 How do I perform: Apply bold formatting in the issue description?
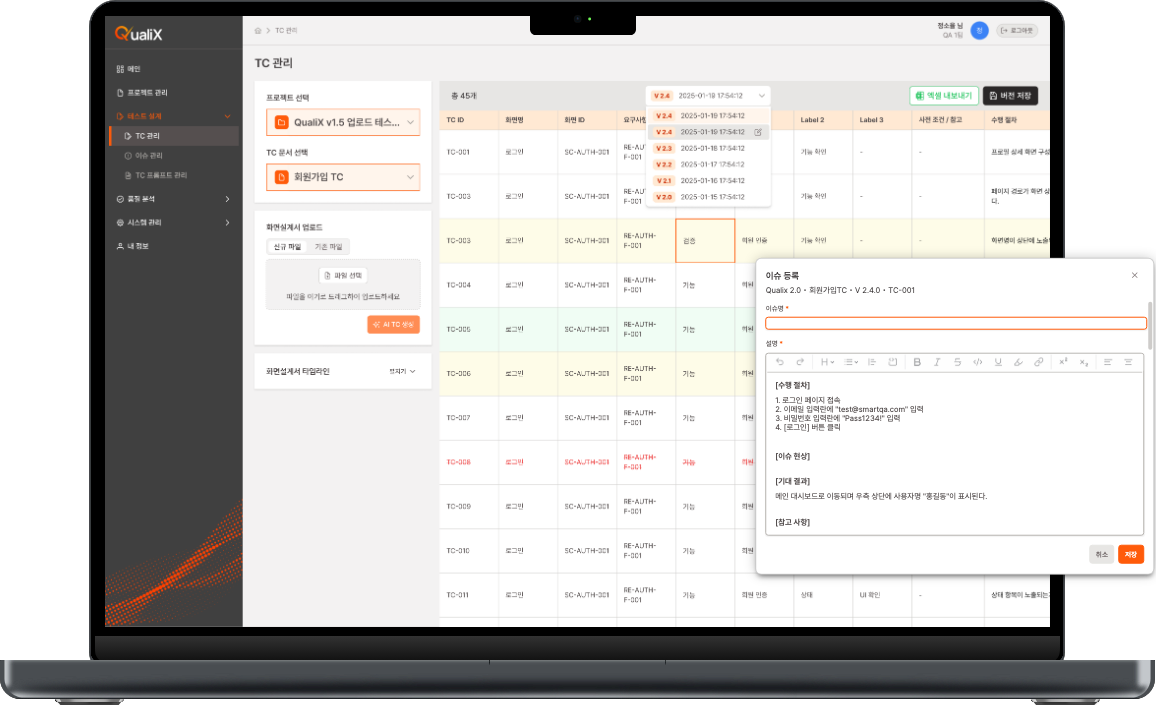pos(917,362)
